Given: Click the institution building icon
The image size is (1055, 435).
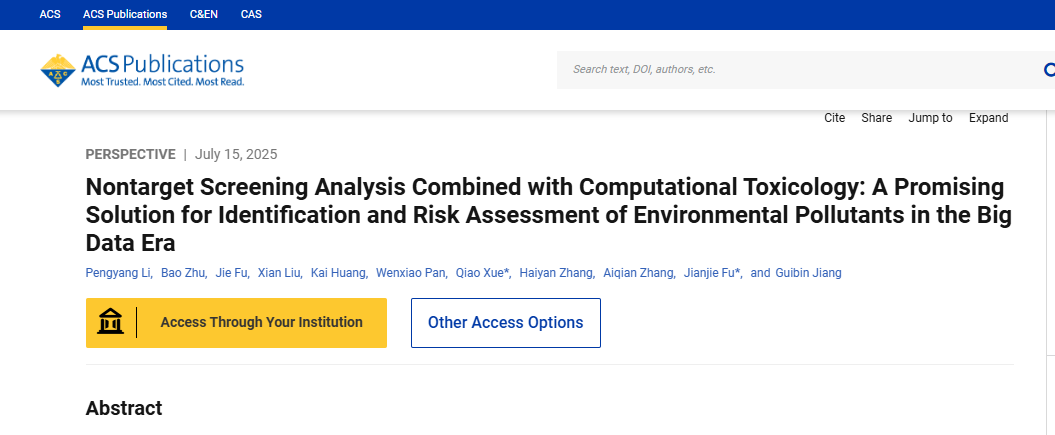Looking at the screenshot, I should click(x=110, y=323).
